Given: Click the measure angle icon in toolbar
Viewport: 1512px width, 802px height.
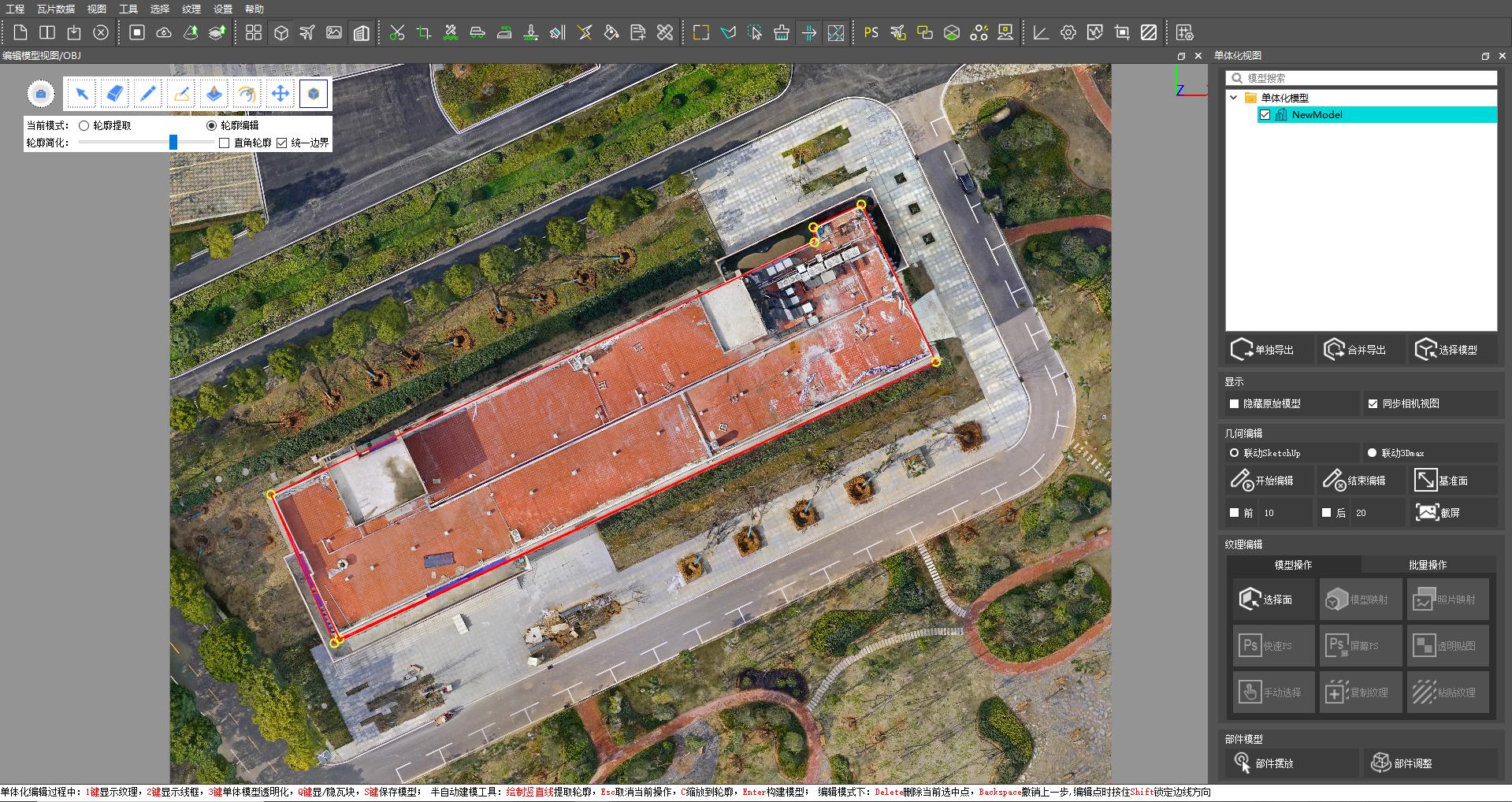Looking at the screenshot, I should (x=1041, y=32).
